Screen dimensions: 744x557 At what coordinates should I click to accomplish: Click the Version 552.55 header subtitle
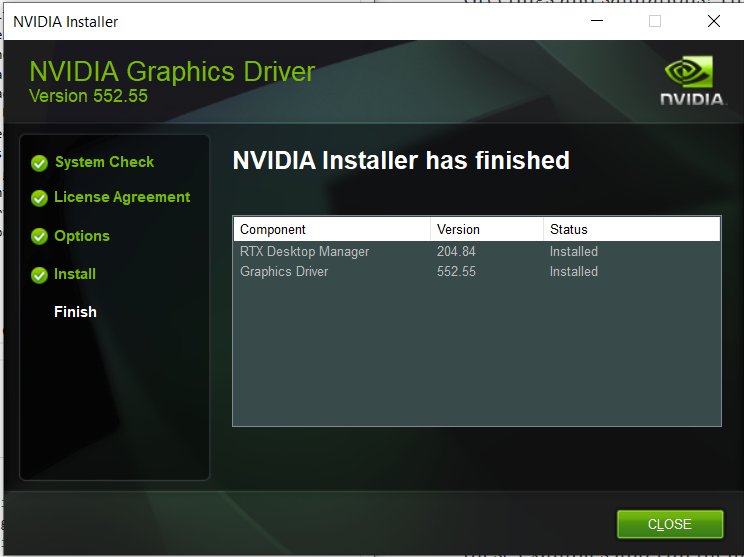tap(88, 96)
